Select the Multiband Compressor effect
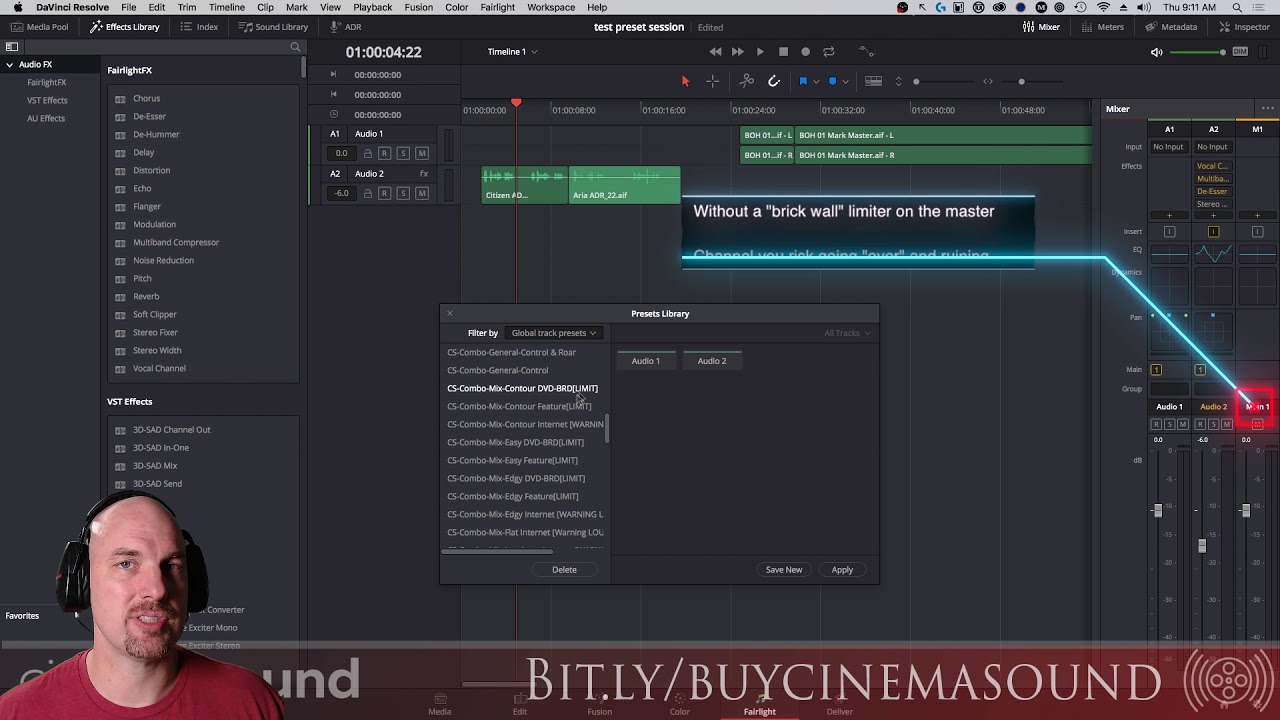The image size is (1280, 720). click(176, 242)
